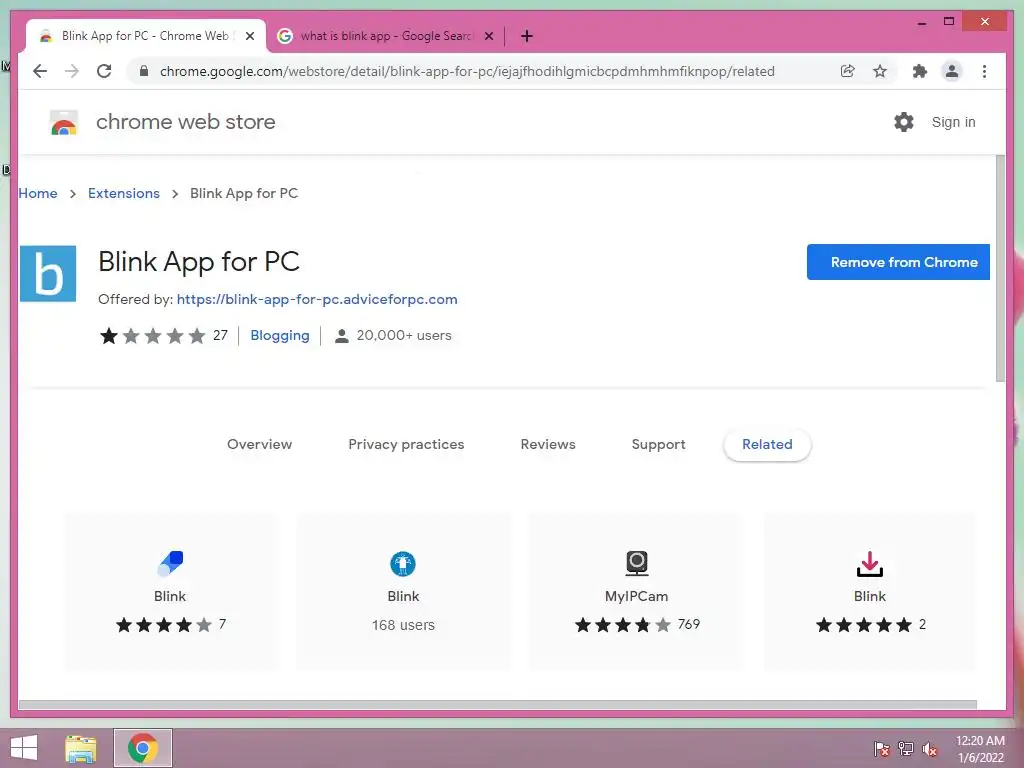The width and height of the screenshot is (1024, 768).
Task: Bookmark this tab with the star icon
Action: click(880, 71)
